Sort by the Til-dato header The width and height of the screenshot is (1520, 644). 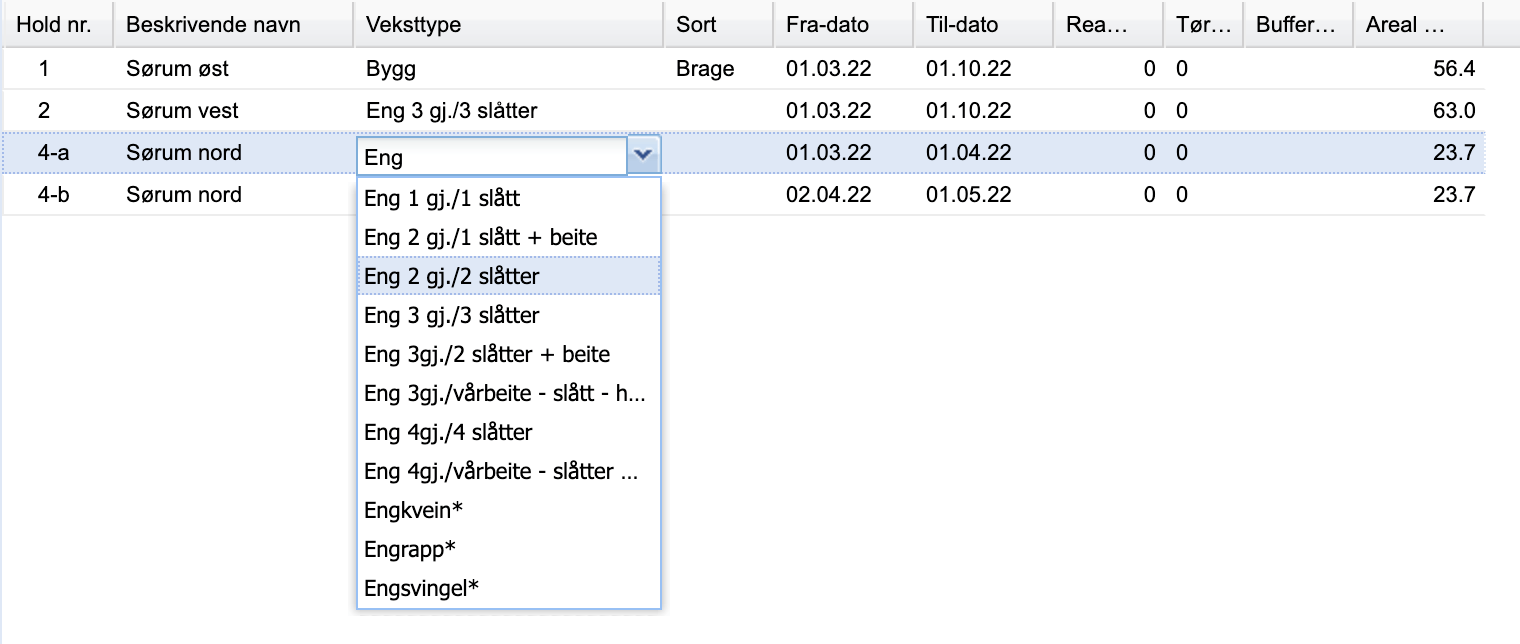pos(984,24)
